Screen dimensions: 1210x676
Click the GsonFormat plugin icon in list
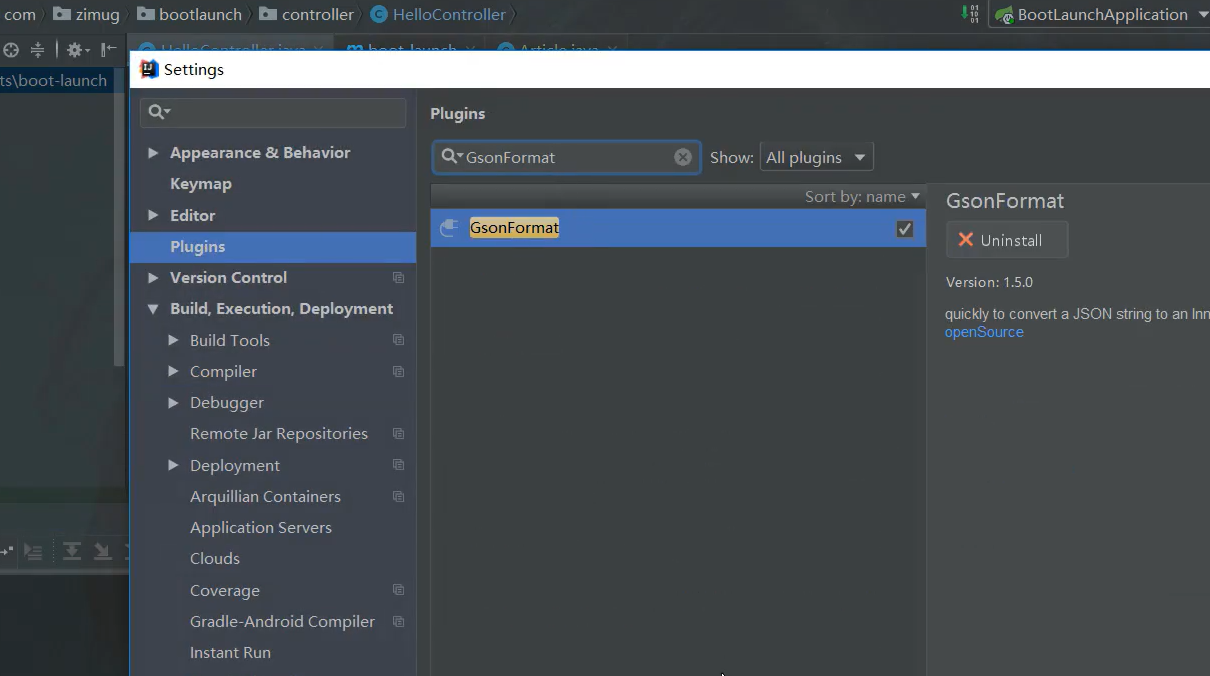point(450,228)
